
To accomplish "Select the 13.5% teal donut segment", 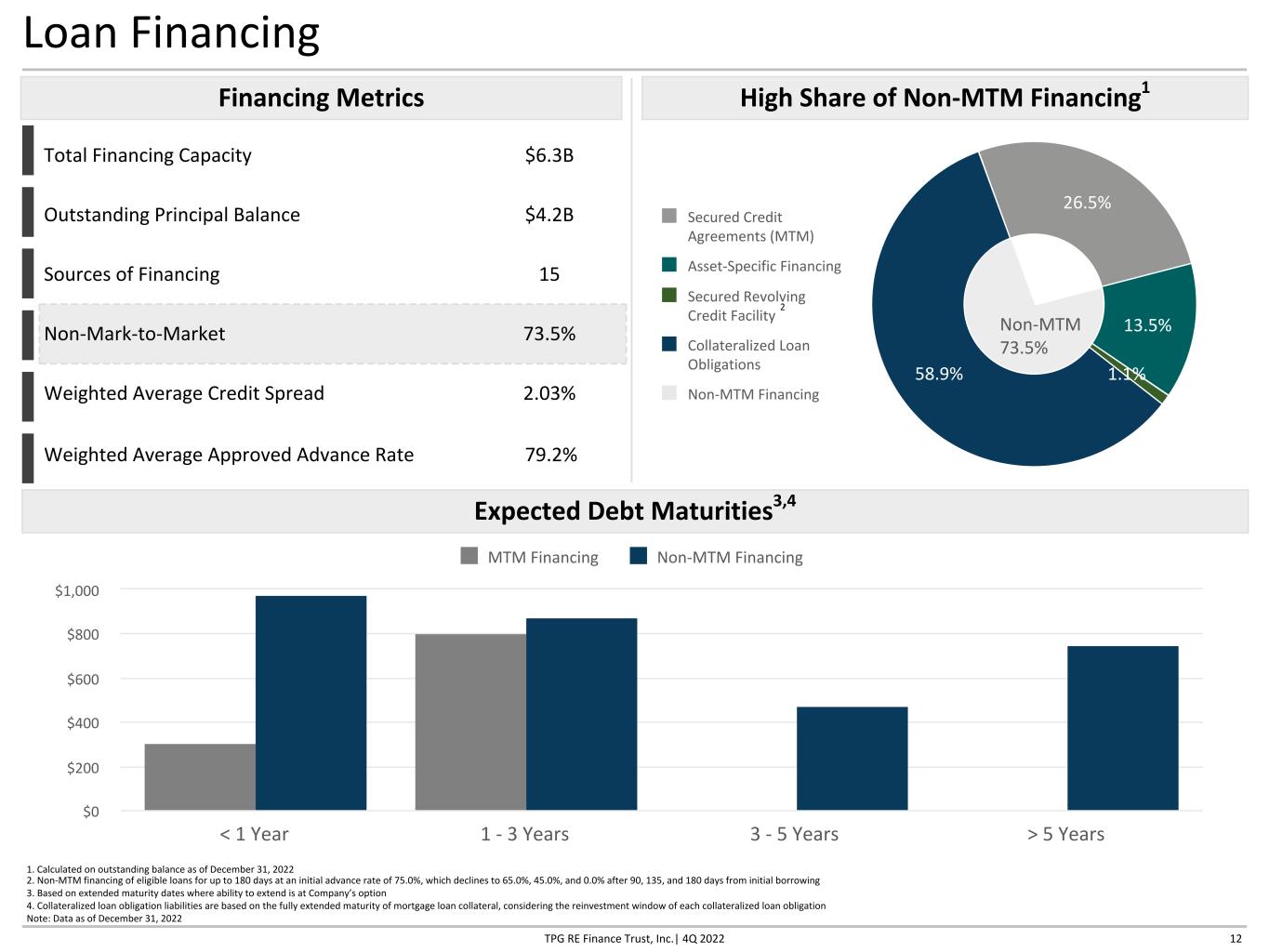I will [x=1147, y=325].
